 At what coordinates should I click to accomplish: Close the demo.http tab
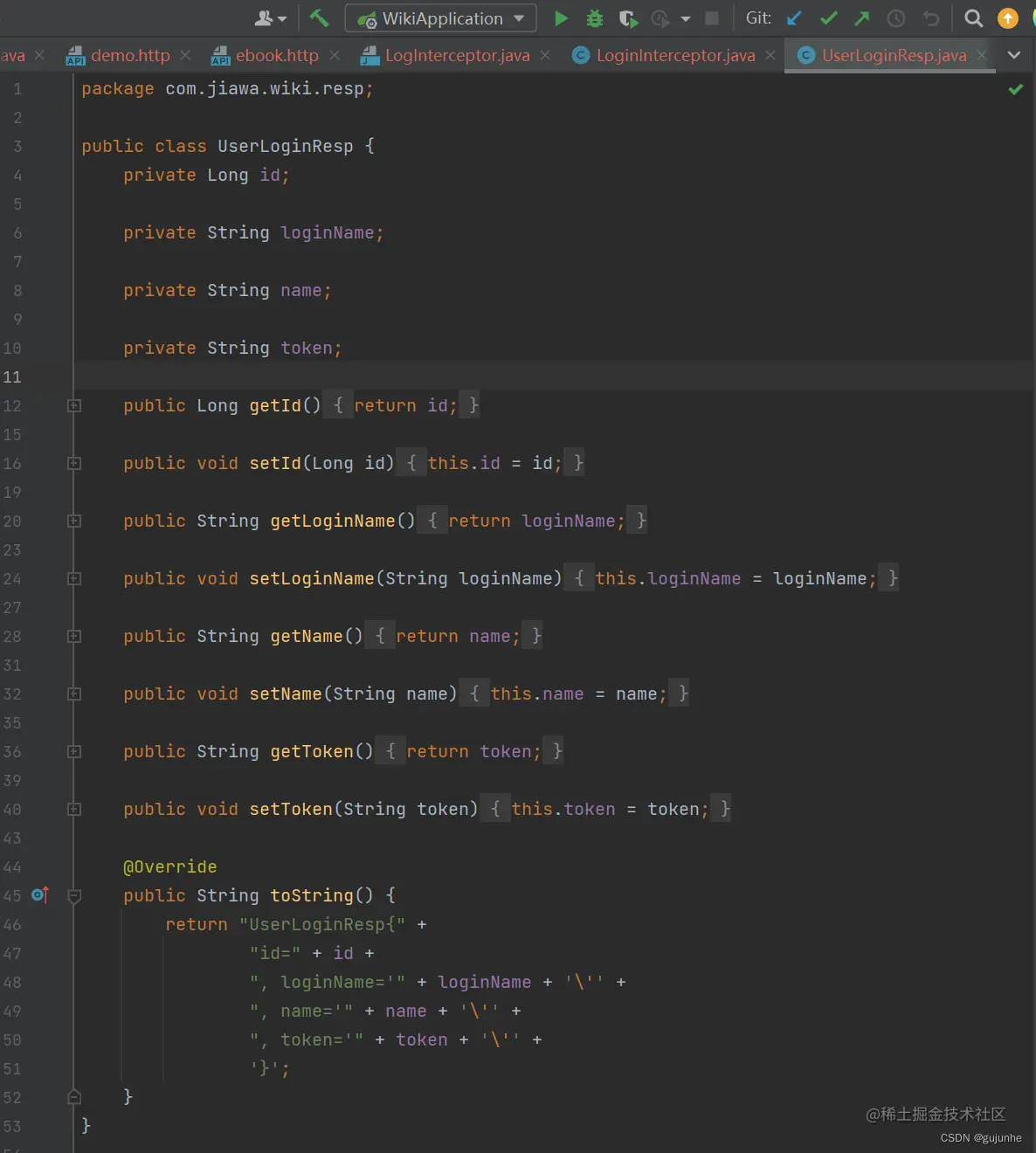pos(185,55)
